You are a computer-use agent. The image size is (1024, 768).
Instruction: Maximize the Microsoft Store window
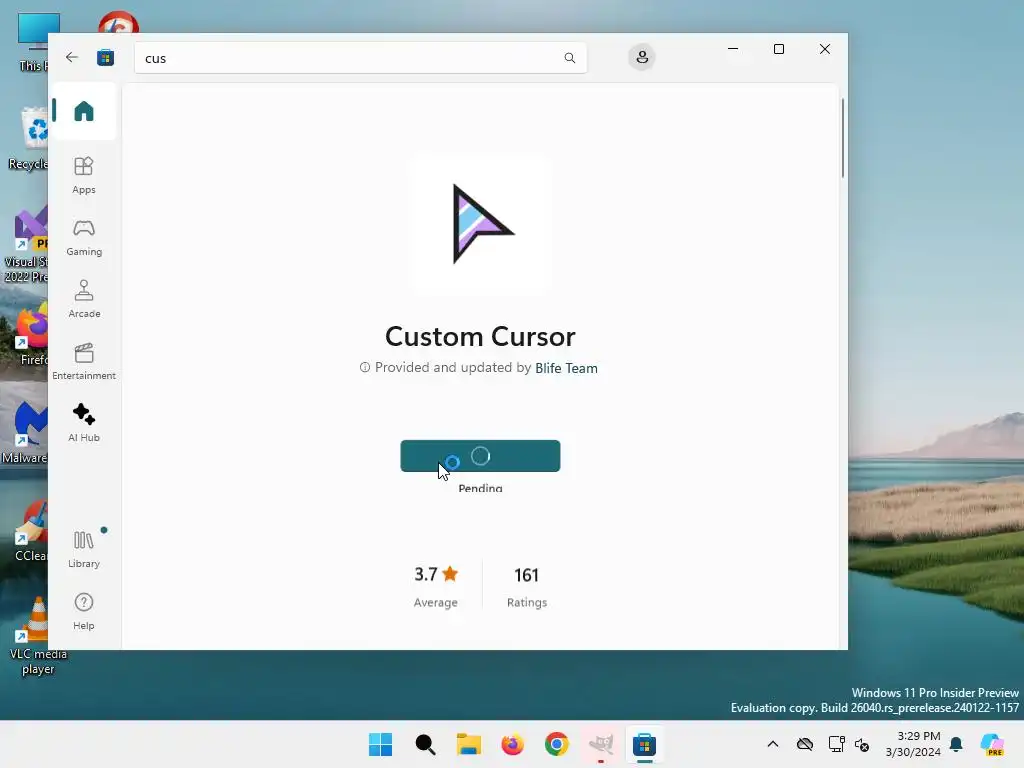(778, 49)
